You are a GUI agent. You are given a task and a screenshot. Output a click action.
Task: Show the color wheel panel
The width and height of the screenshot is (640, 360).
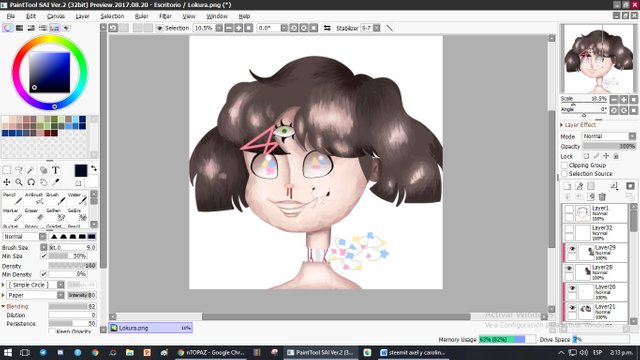click(7, 28)
